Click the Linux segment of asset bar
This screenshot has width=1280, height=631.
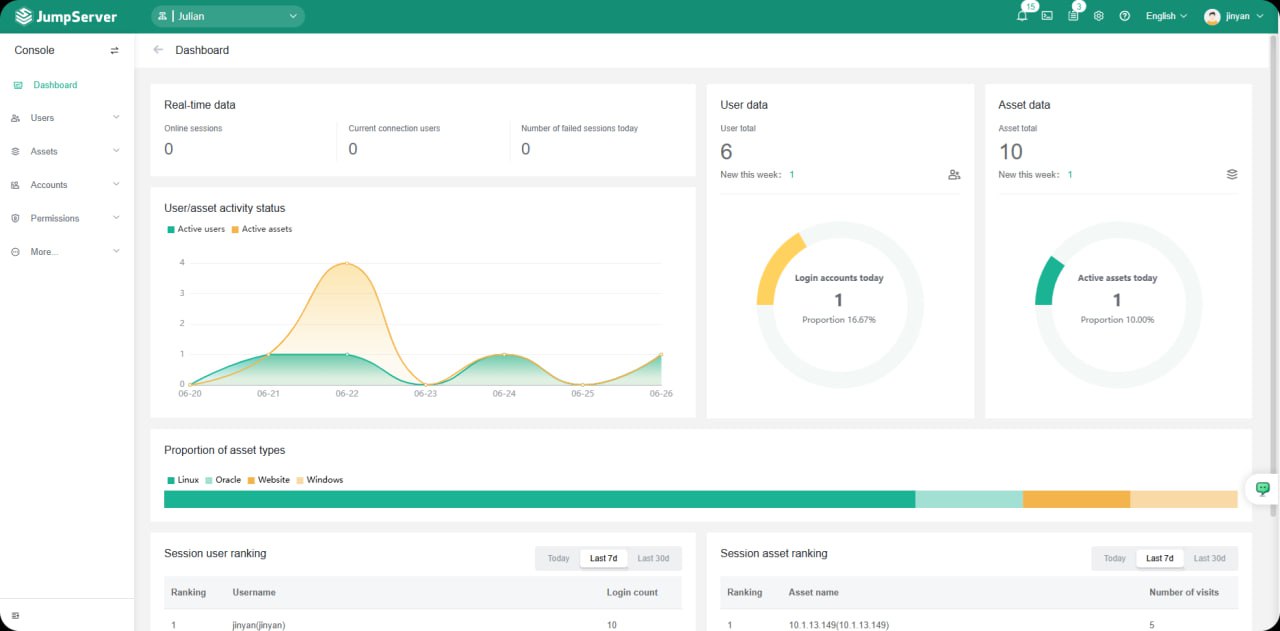(x=539, y=499)
